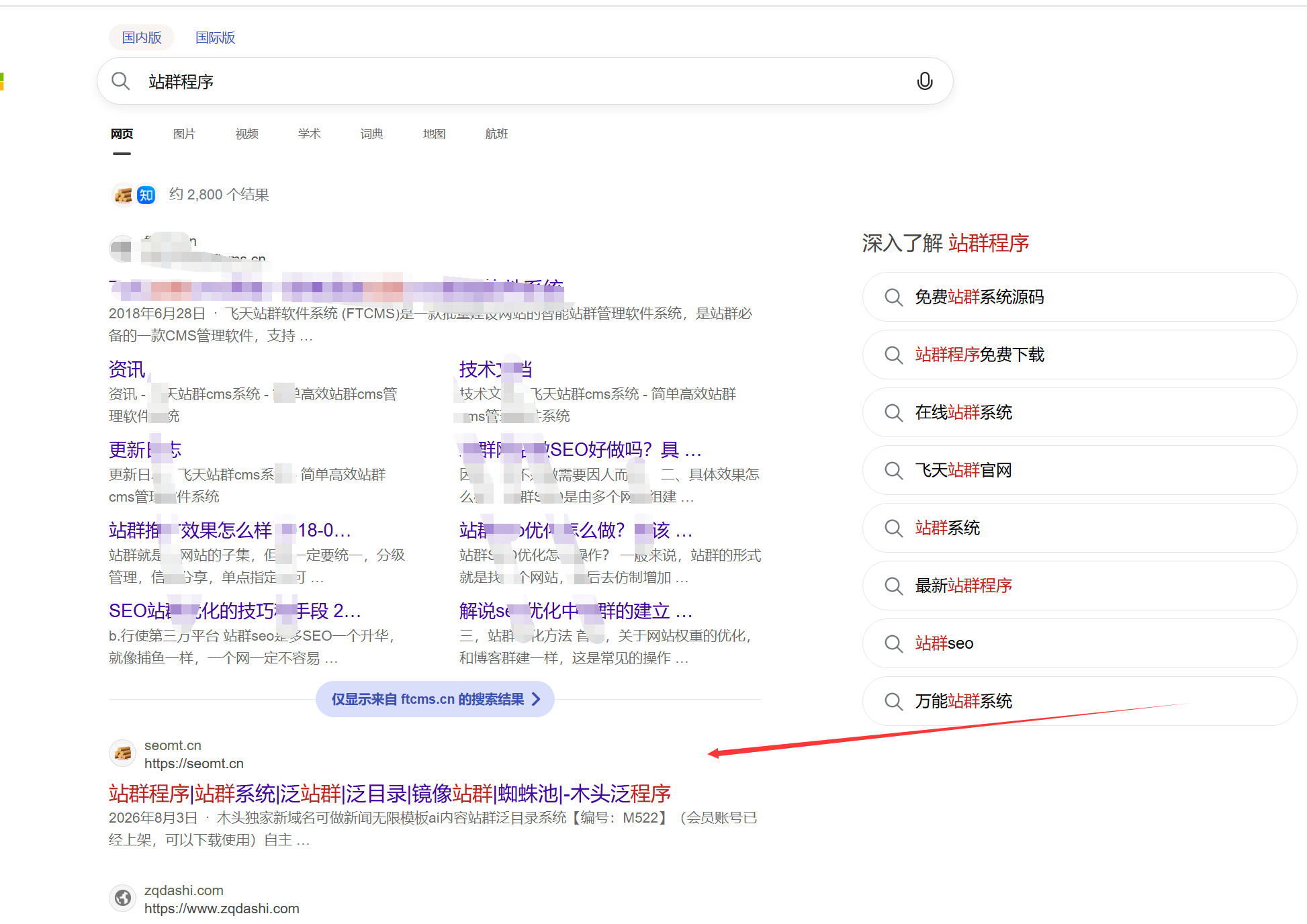
Task: Open 解说seo优化中站群的建立 sublink
Action: pyautogui.click(x=576, y=610)
